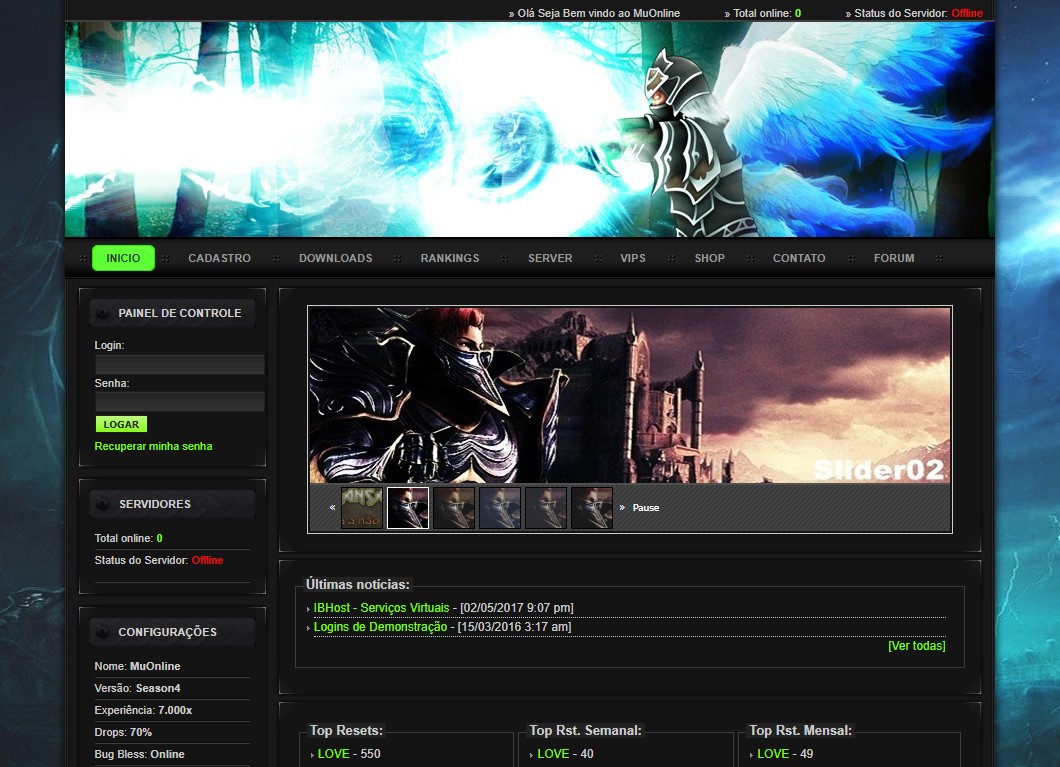Click the Versão: Season4 setting
This screenshot has height=767, width=1060.
click(x=137, y=688)
